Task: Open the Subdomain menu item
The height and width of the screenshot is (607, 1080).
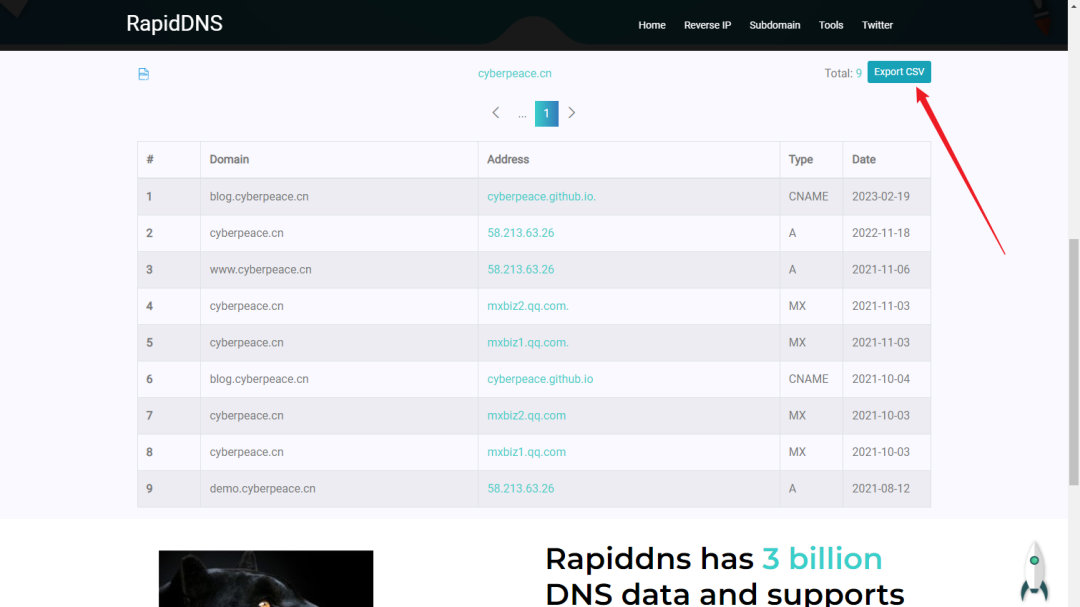Action: (x=774, y=25)
